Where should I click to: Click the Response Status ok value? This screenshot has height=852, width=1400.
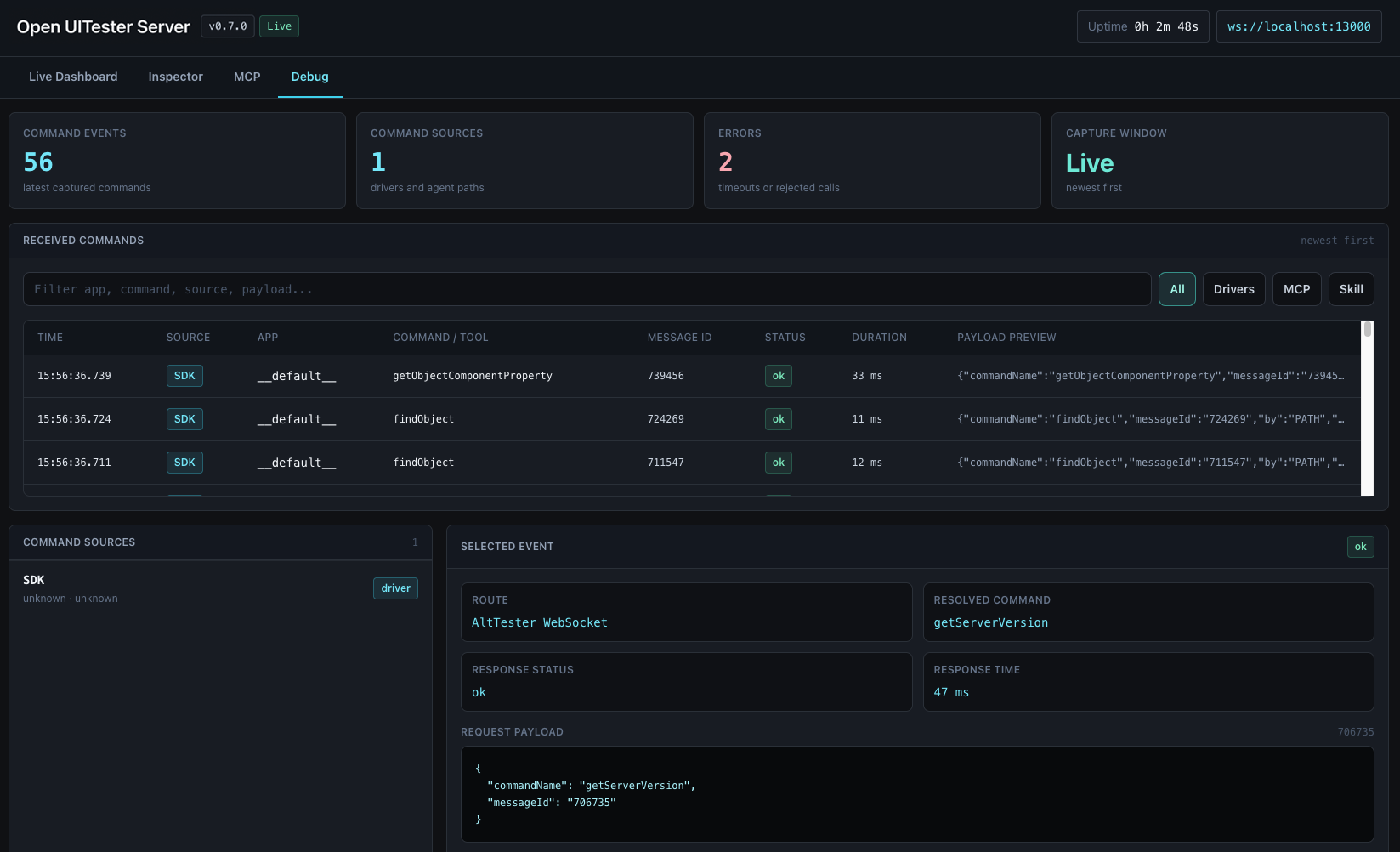click(x=479, y=692)
